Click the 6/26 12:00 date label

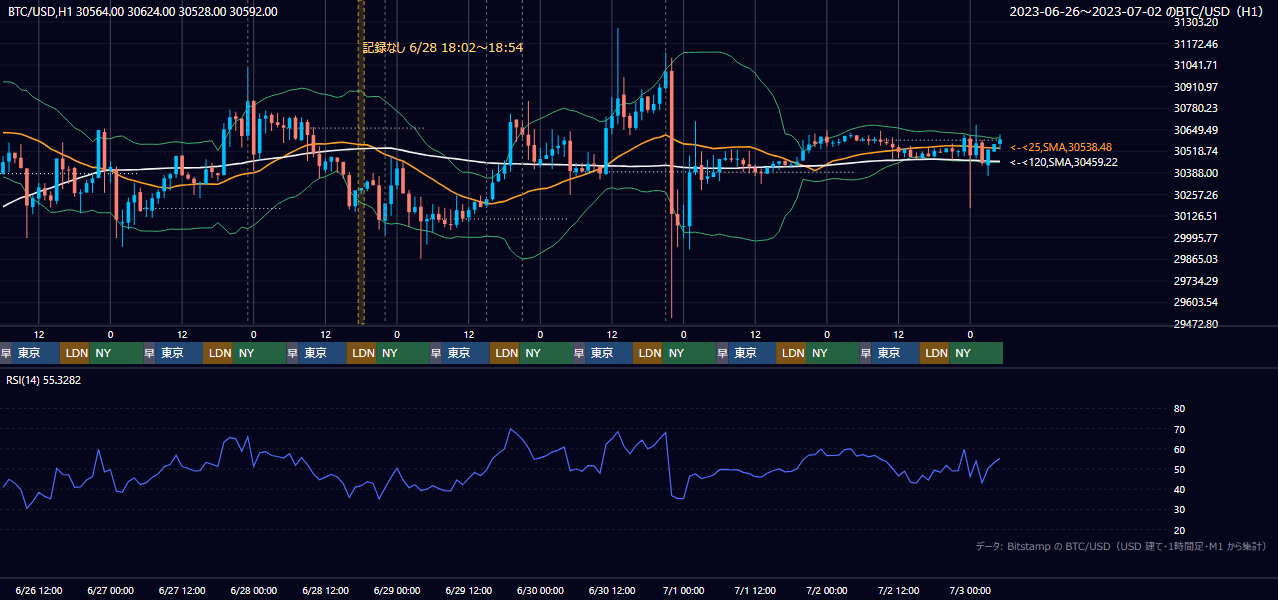point(39,591)
